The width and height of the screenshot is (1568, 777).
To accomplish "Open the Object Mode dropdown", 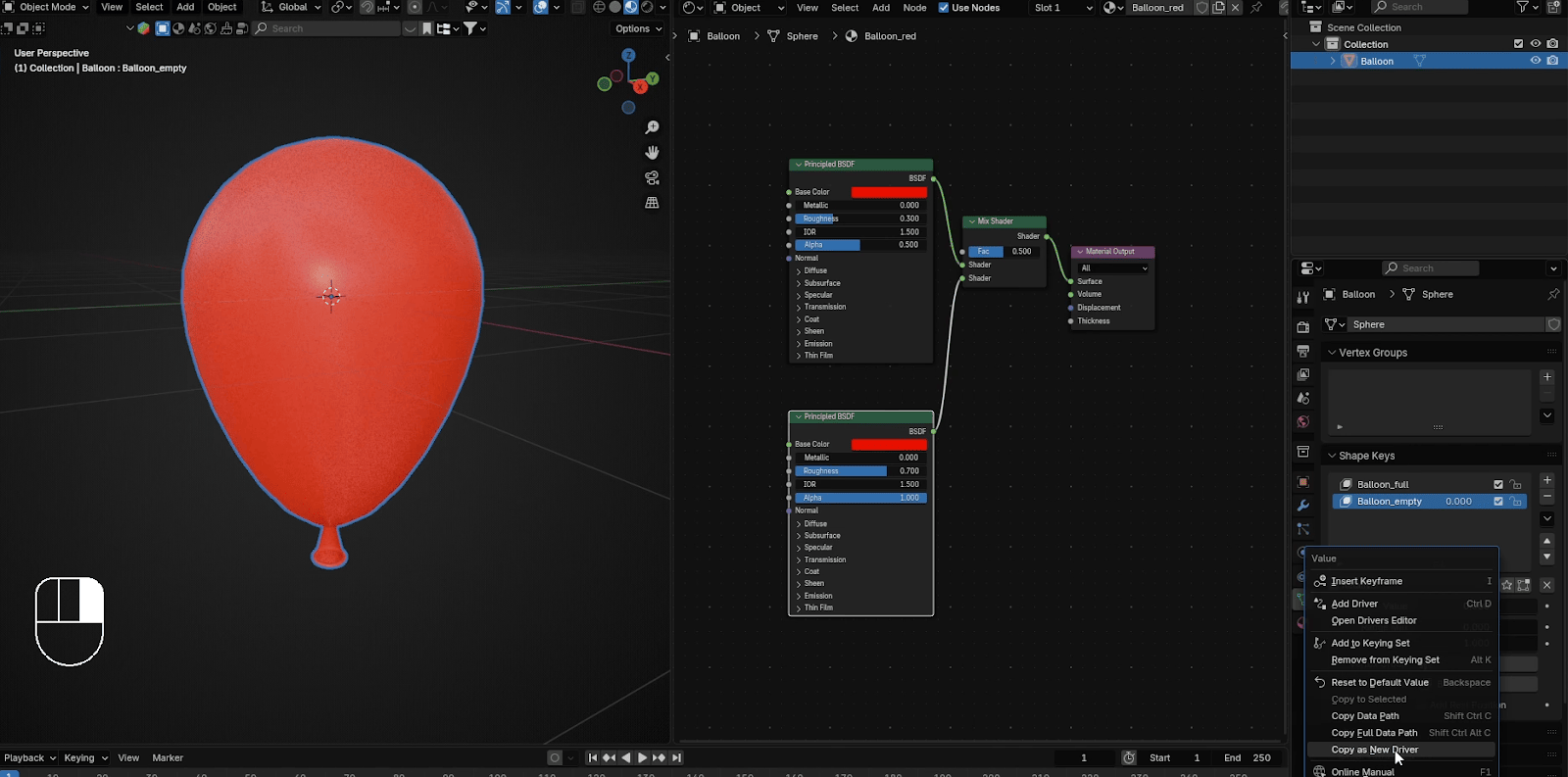I will click(x=47, y=8).
